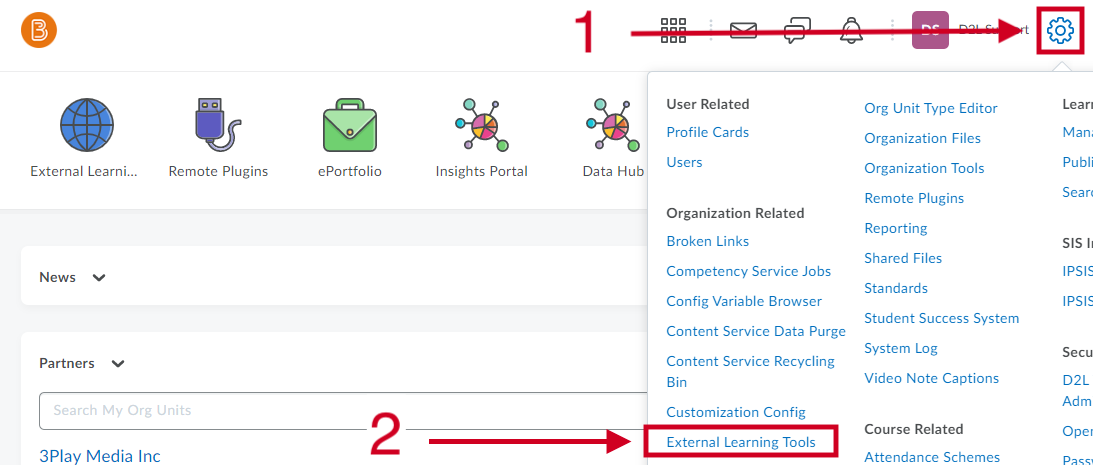Launch Insights Portal icon

481,125
